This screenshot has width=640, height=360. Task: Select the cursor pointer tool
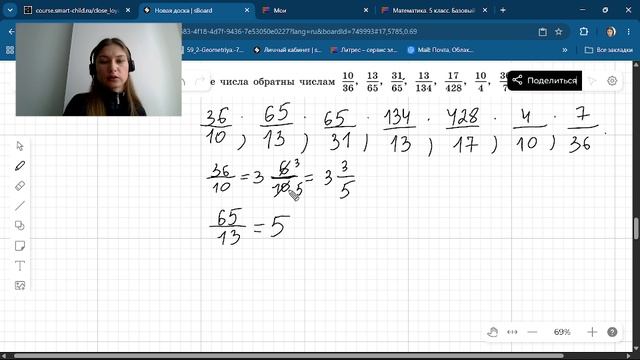pos(20,146)
